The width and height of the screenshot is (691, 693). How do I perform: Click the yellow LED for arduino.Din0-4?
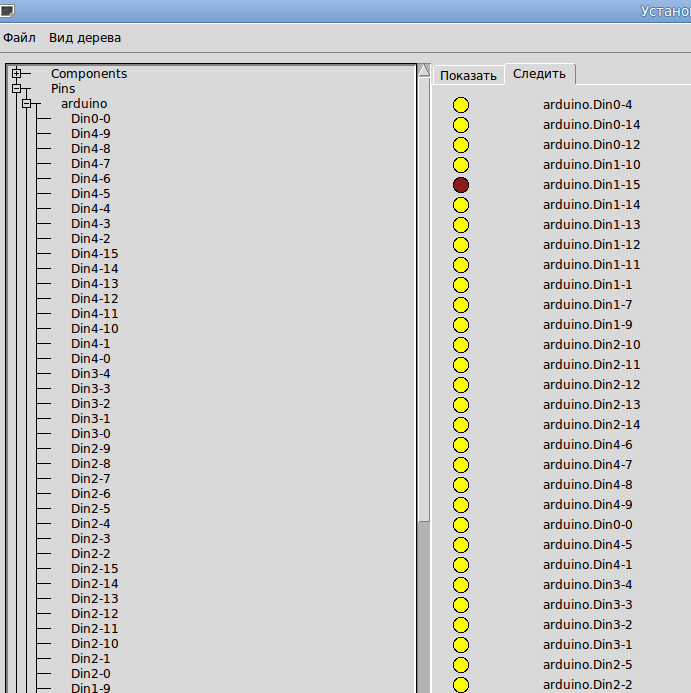click(x=461, y=105)
